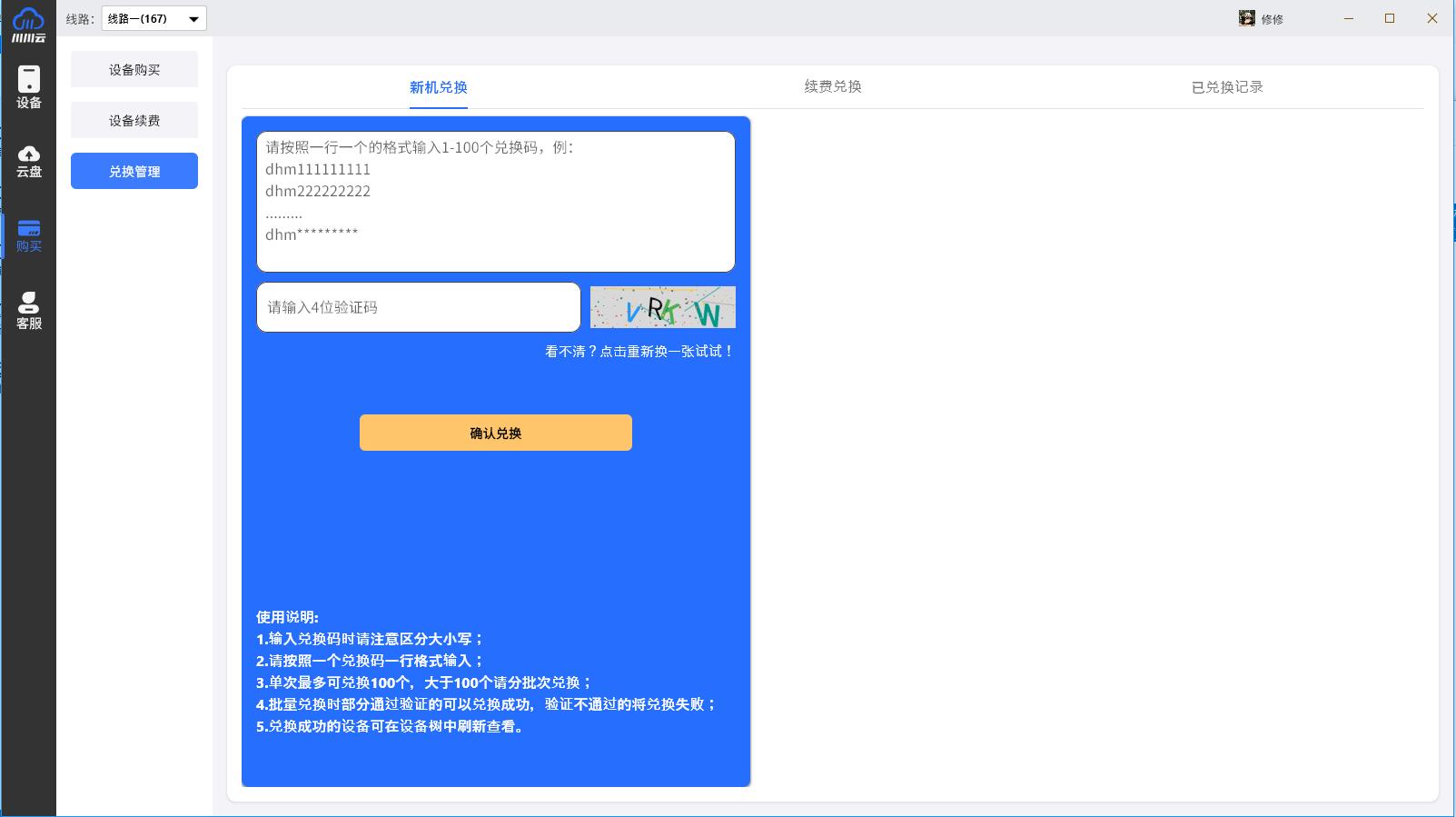Expand the 线路 line selection dropdown

click(154, 18)
